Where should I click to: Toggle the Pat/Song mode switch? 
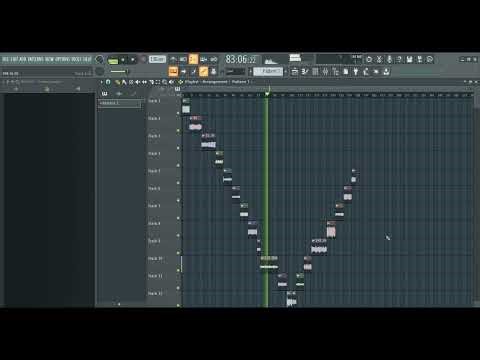113,60
